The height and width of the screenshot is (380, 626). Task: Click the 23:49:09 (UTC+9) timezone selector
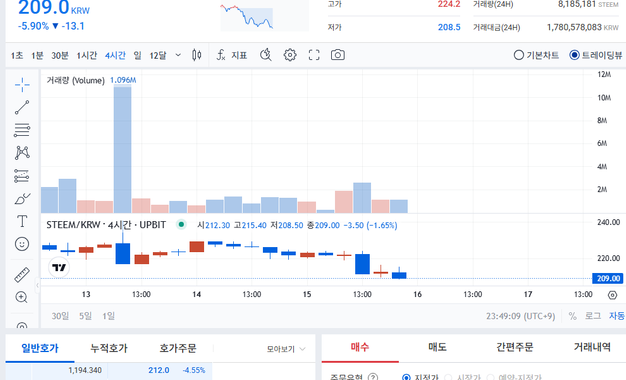(x=521, y=316)
